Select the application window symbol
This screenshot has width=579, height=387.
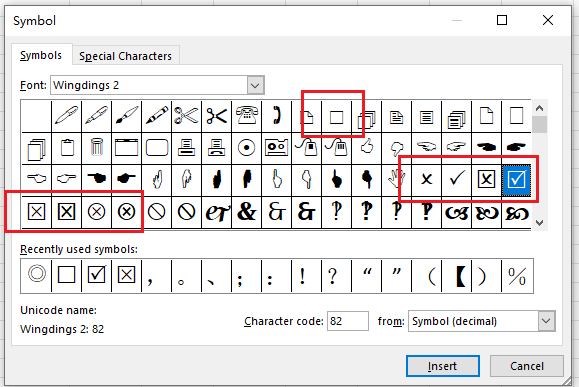point(127,148)
